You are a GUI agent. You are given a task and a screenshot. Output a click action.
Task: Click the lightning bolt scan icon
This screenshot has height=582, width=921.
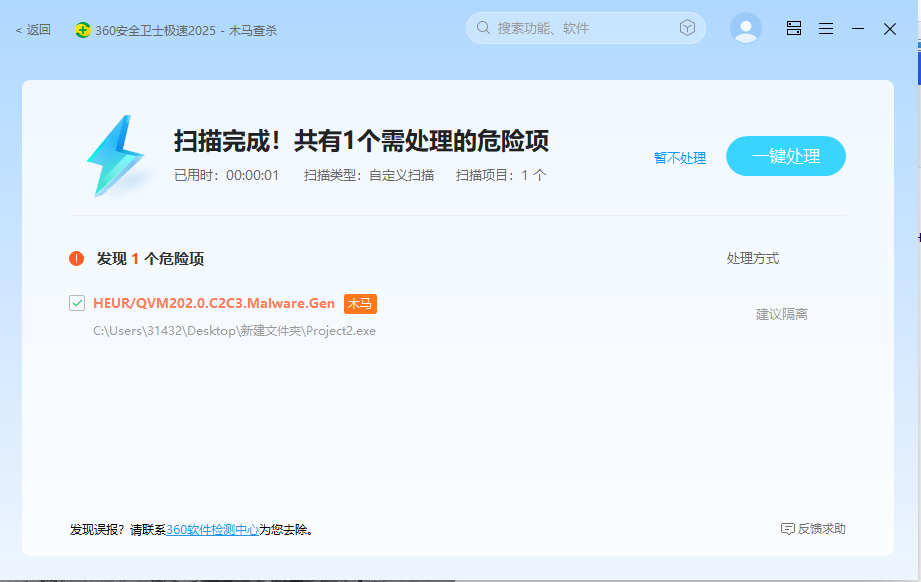coord(116,156)
